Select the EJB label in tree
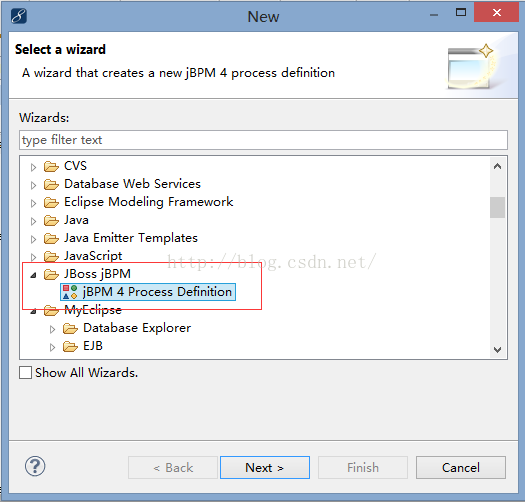Viewport: 525px width, 502px height. coord(93,346)
